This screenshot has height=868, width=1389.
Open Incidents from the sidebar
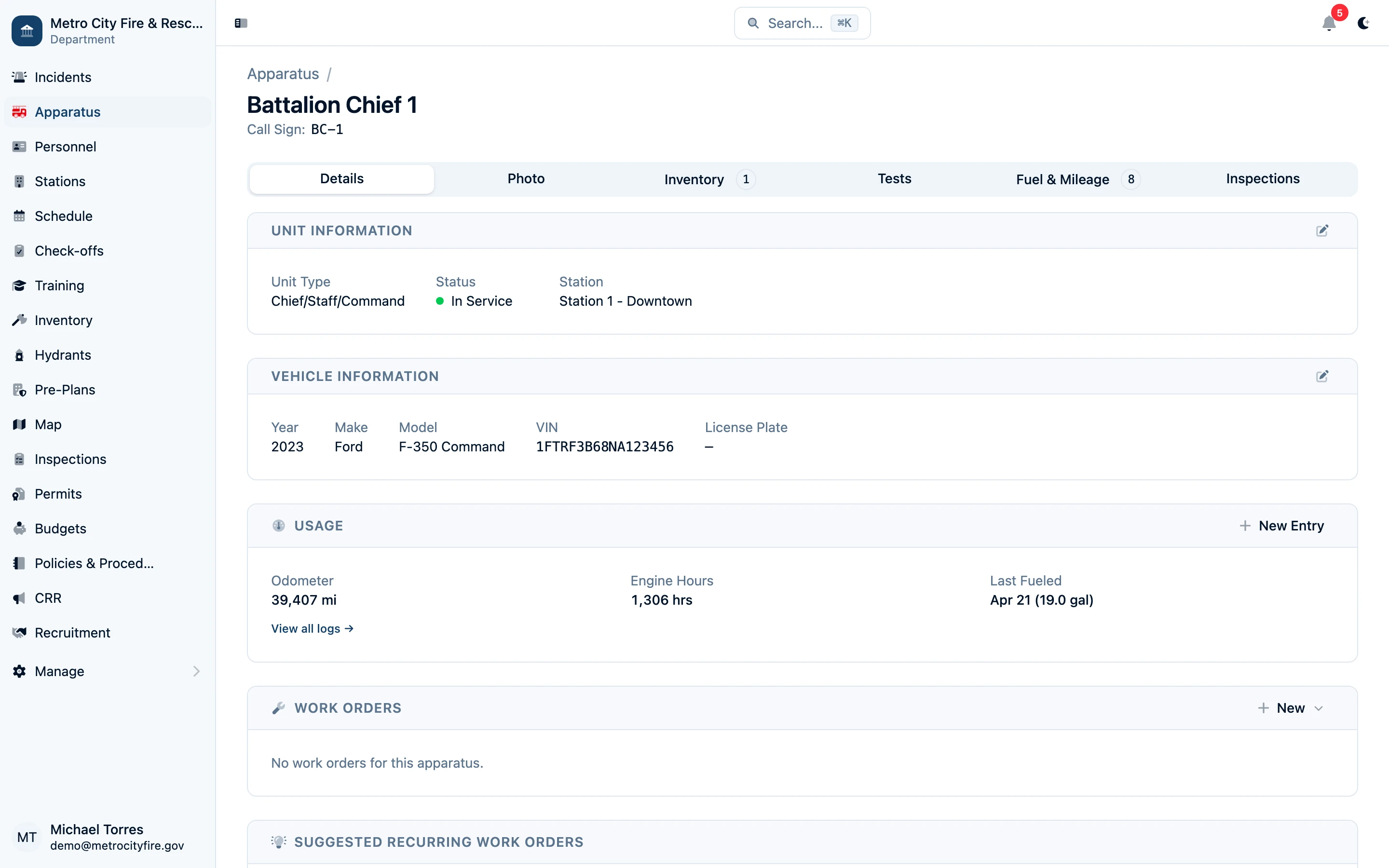[63, 77]
